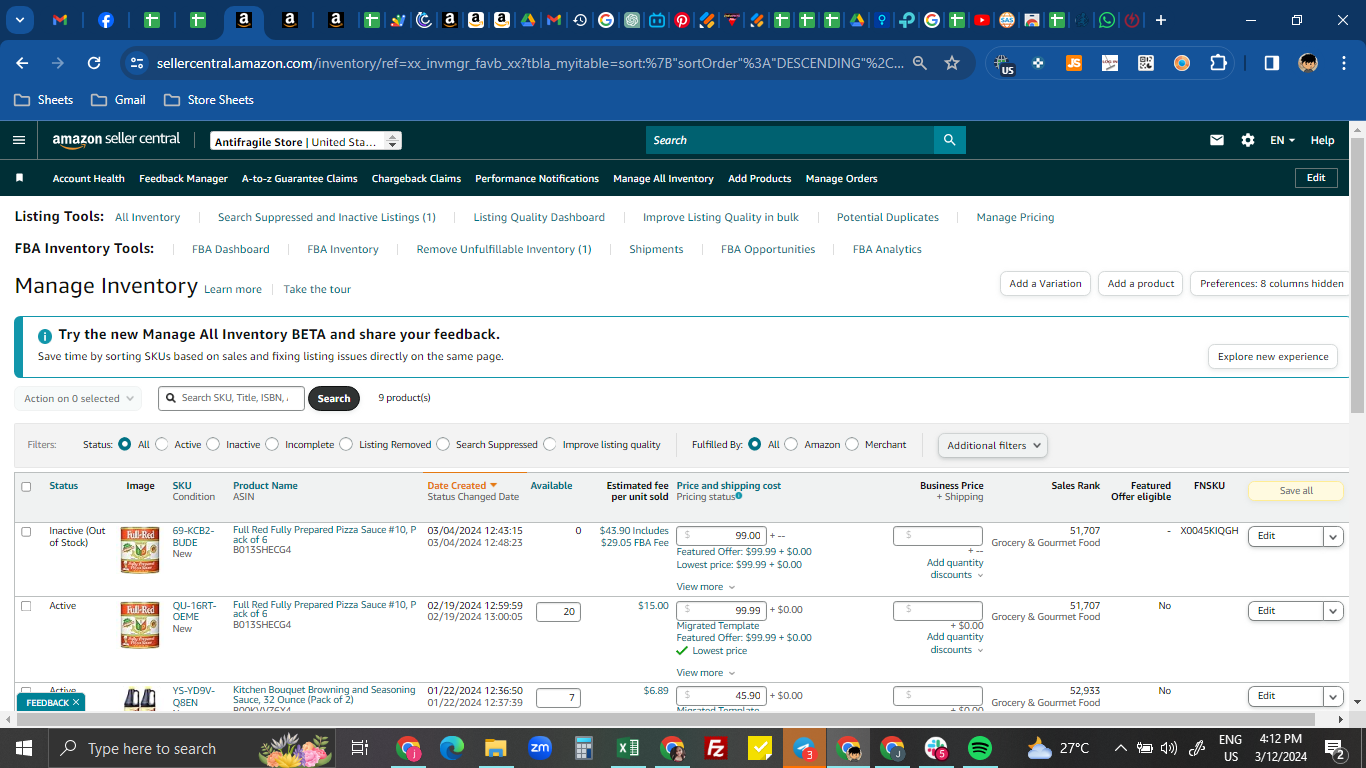This screenshot has height=768, width=1366.
Task: Open File Explorer from the taskbar
Action: tap(496, 748)
